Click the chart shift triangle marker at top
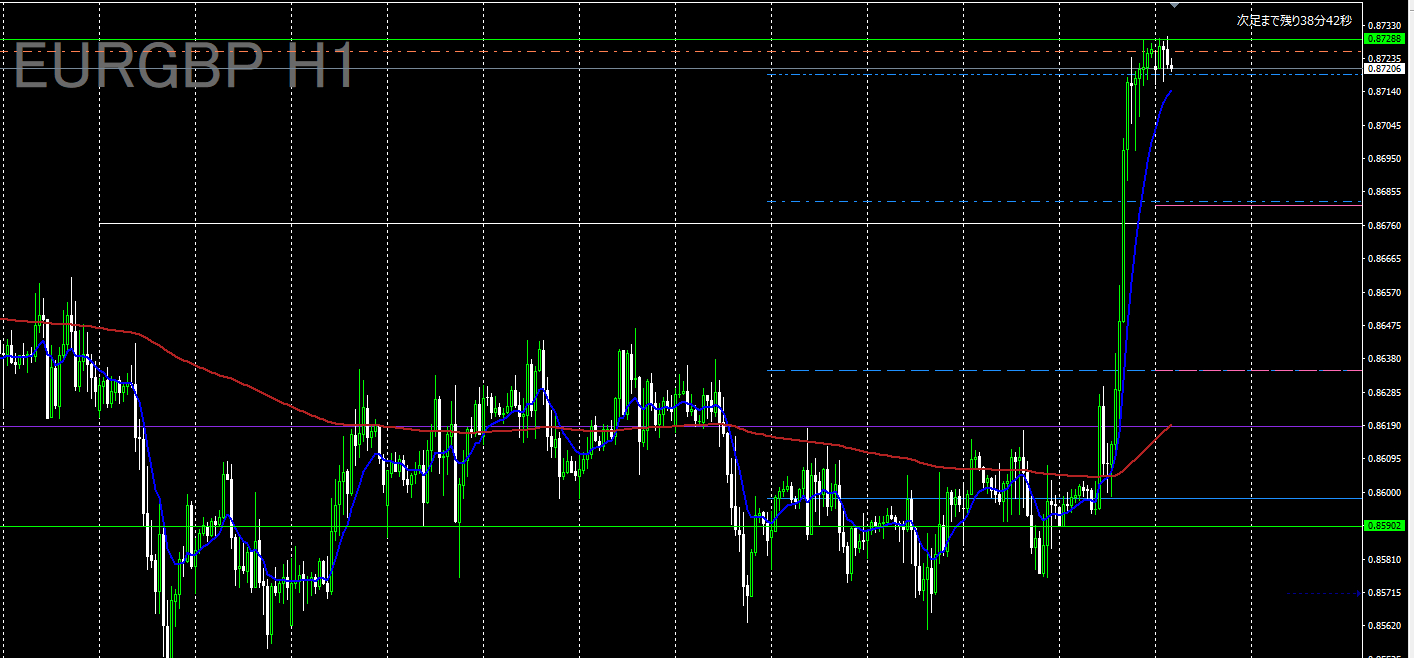Image resolution: width=1414 pixels, height=658 pixels. 1176,4
